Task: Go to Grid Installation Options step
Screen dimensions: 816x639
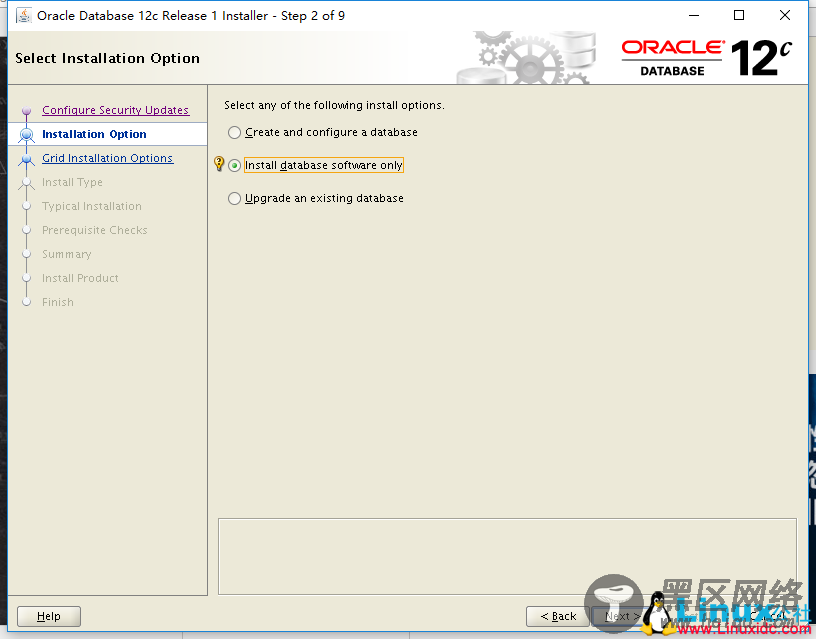Action: click(x=107, y=158)
